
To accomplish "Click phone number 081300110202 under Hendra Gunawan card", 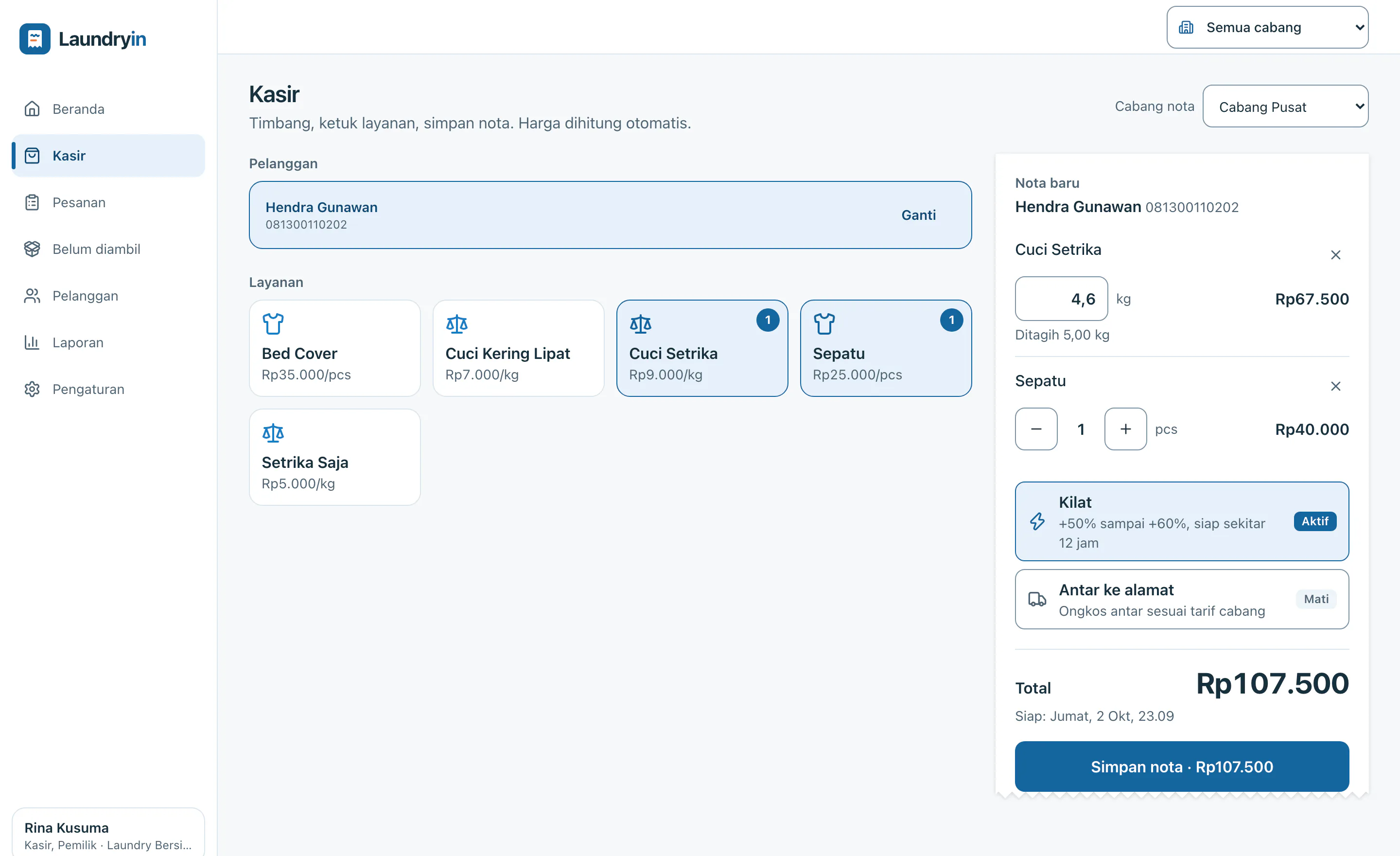I will pos(306,225).
